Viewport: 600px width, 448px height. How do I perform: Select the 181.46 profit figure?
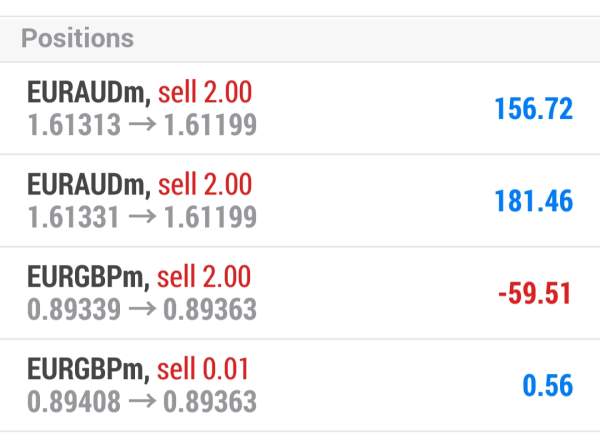533,201
